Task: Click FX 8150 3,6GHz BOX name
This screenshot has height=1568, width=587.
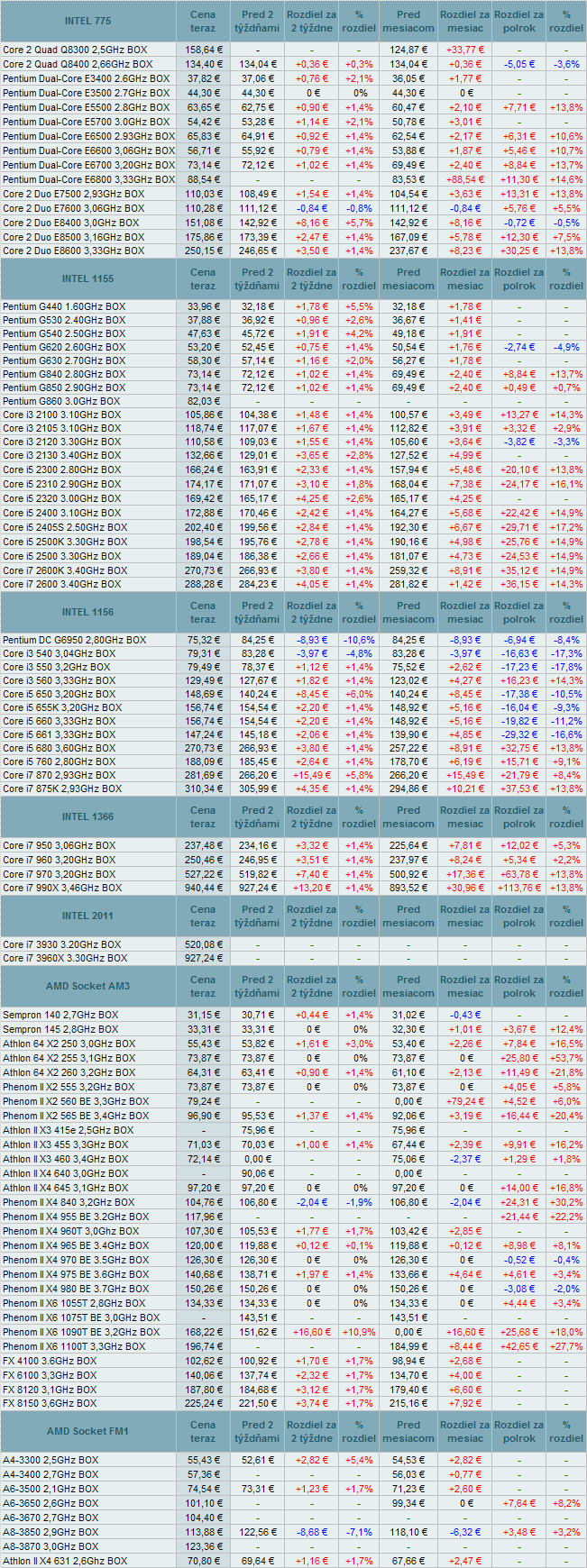Action: pos(50,1403)
